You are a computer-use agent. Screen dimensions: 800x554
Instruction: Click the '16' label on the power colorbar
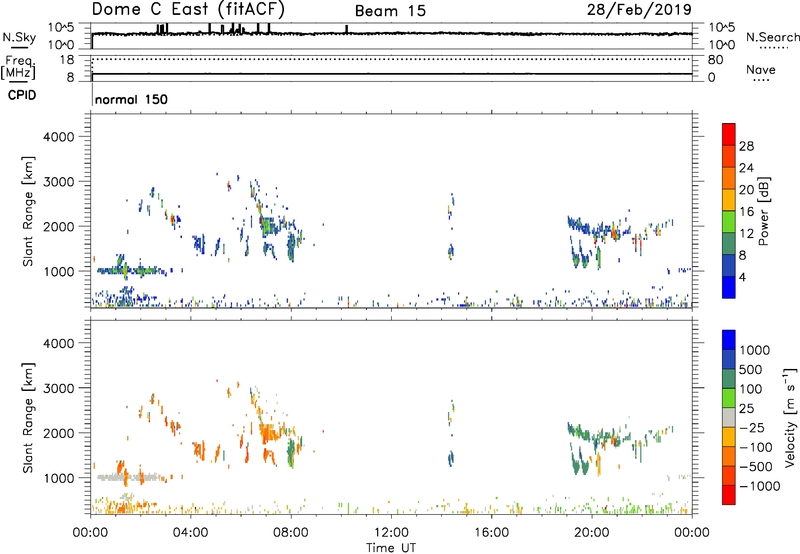(746, 212)
